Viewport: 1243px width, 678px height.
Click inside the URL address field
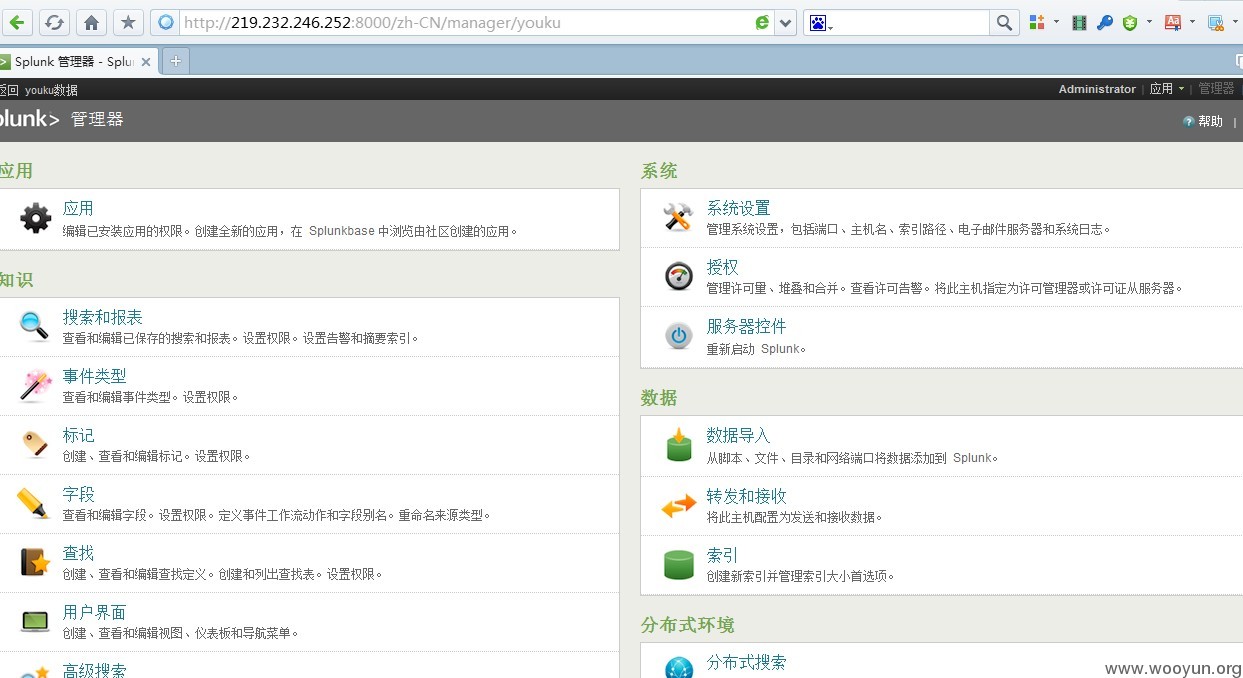point(465,22)
